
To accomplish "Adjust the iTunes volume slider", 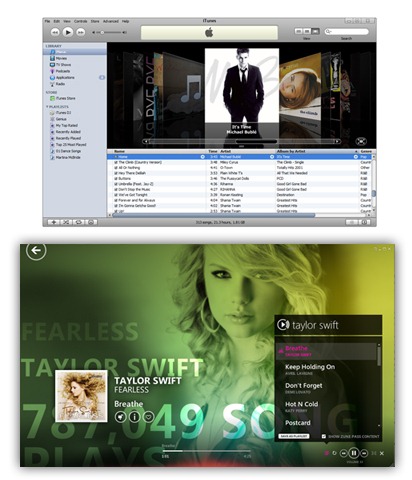I will [x=109, y=32].
